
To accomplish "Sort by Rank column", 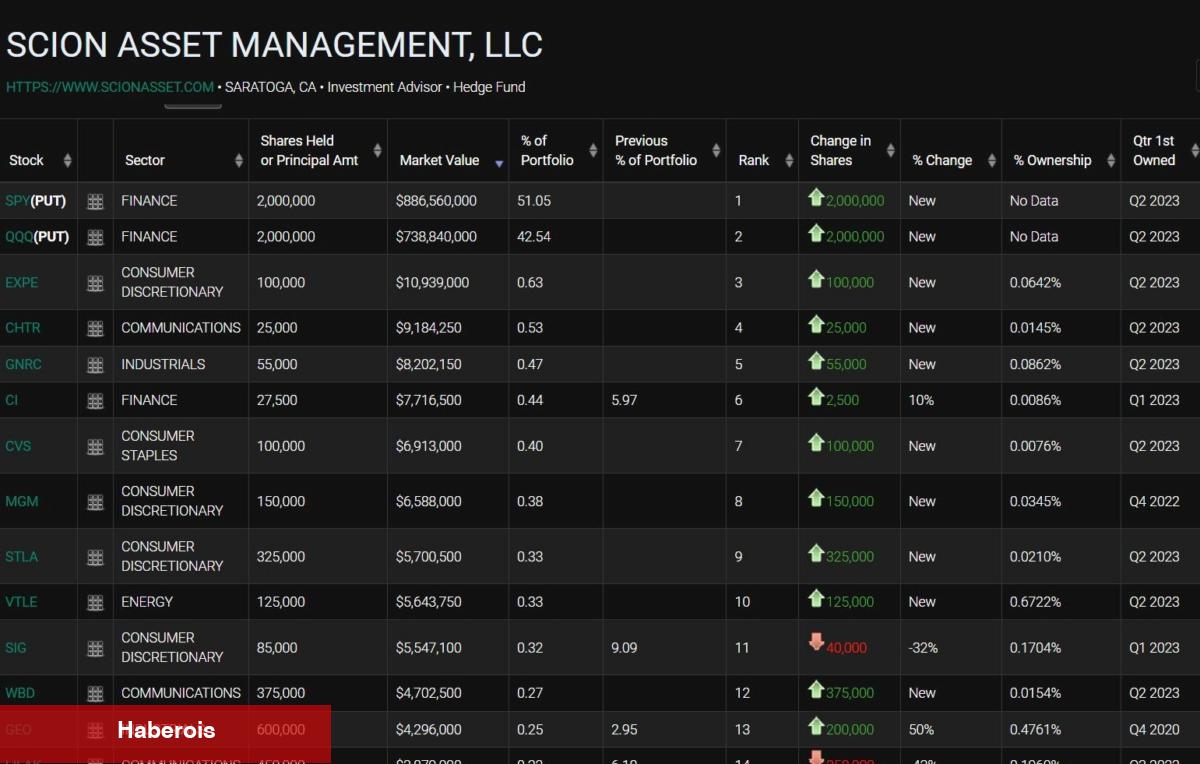I will coord(787,160).
